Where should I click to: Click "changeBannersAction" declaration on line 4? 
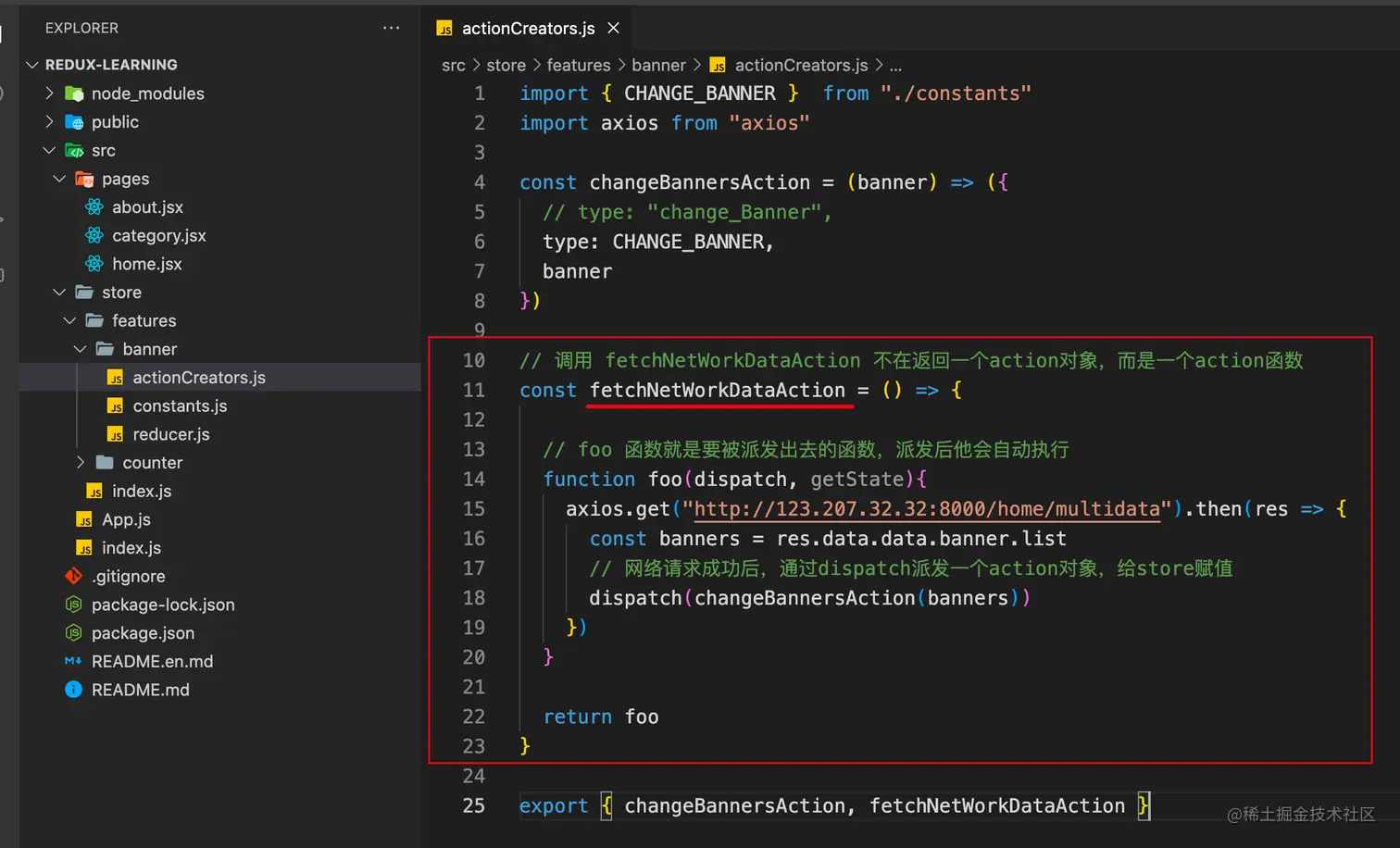coord(700,182)
